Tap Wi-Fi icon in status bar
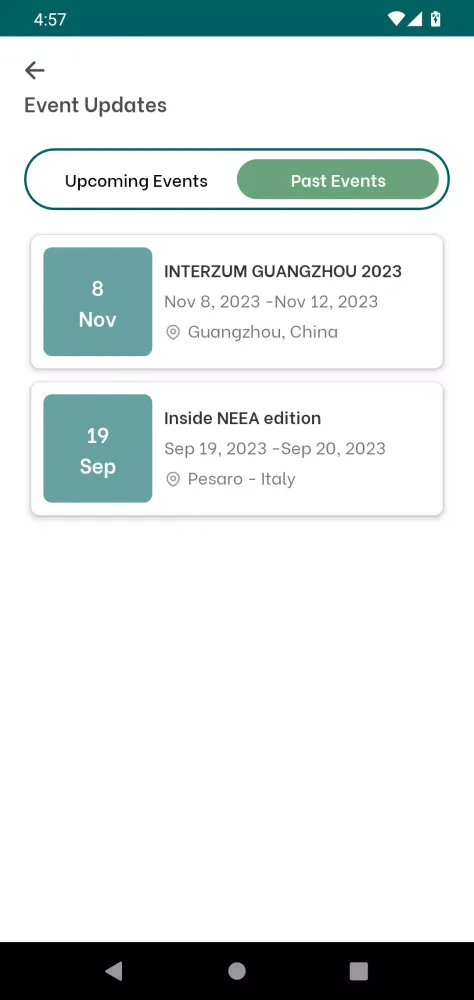The image size is (474, 1000). [396, 19]
